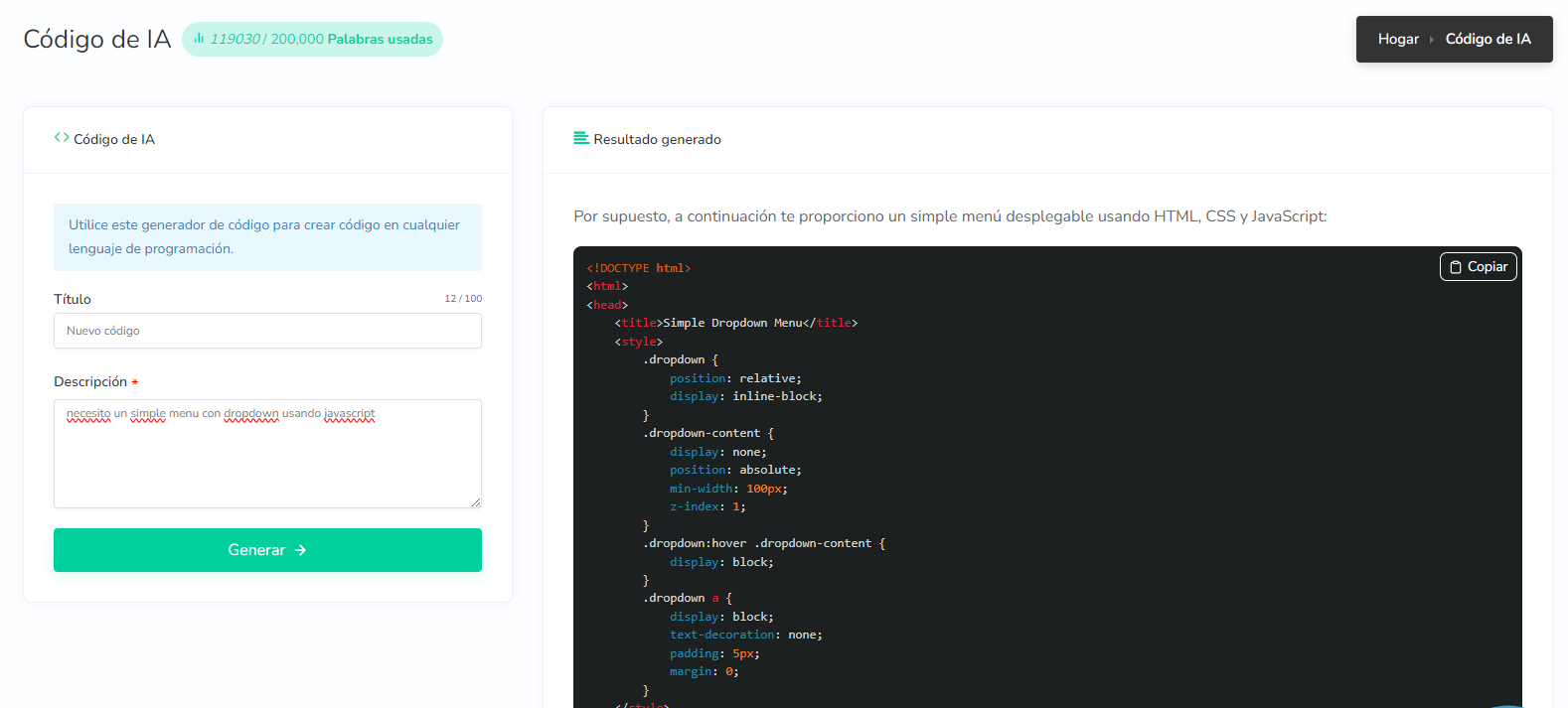Viewport: 1568px width, 708px height.
Task: Go to Hogar breadcrumb link
Action: pyautogui.click(x=1398, y=39)
